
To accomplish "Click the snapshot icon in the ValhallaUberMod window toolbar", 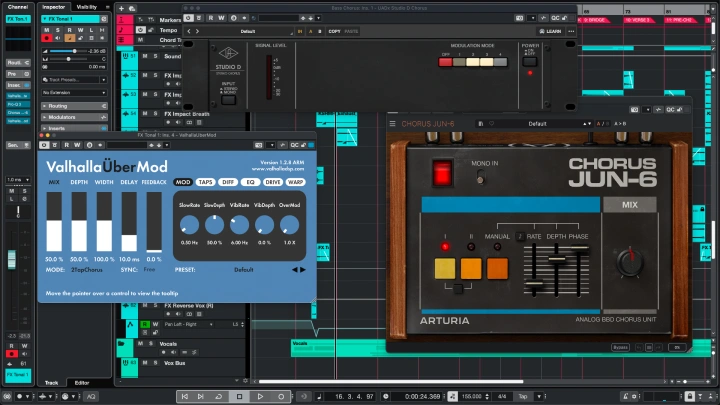I will point(259,145).
